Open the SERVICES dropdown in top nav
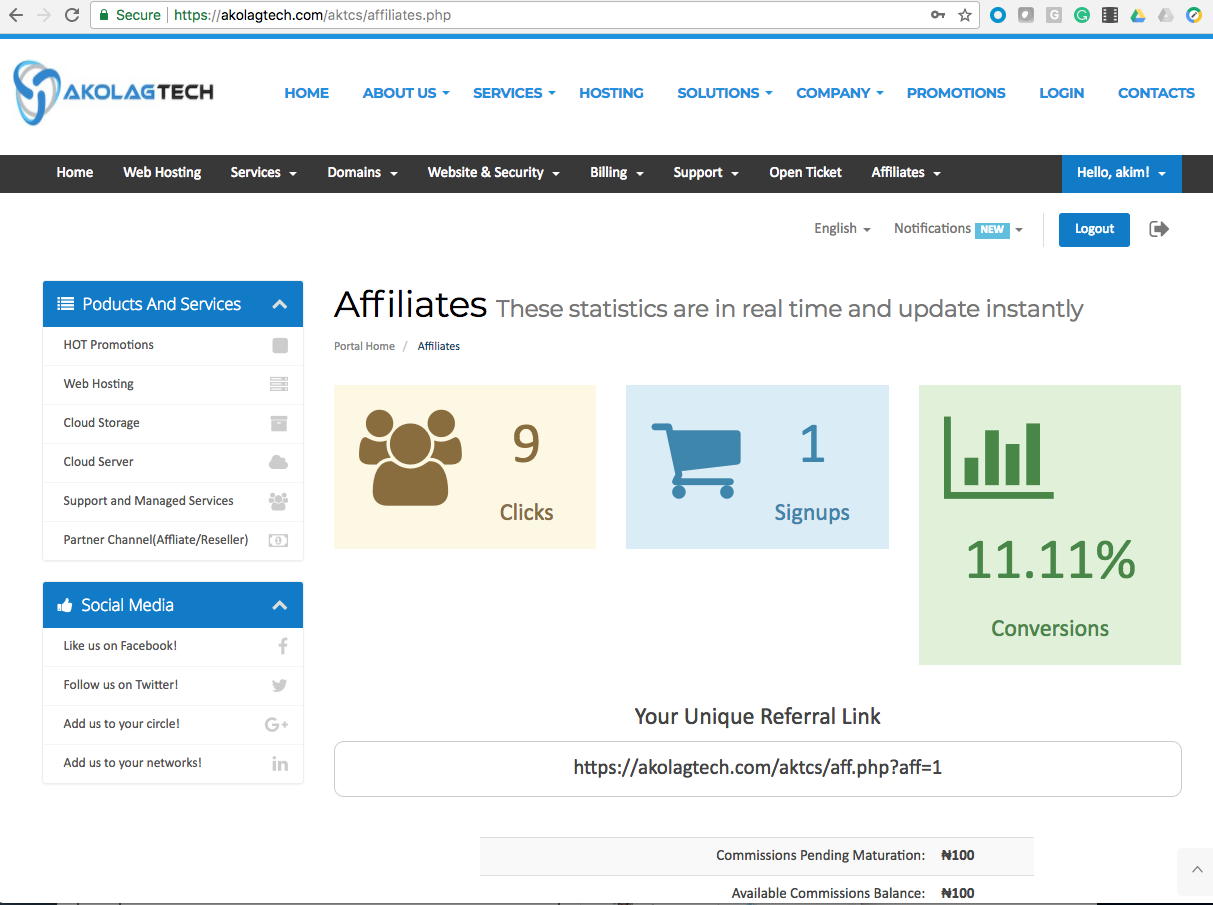 tap(514, 93)
